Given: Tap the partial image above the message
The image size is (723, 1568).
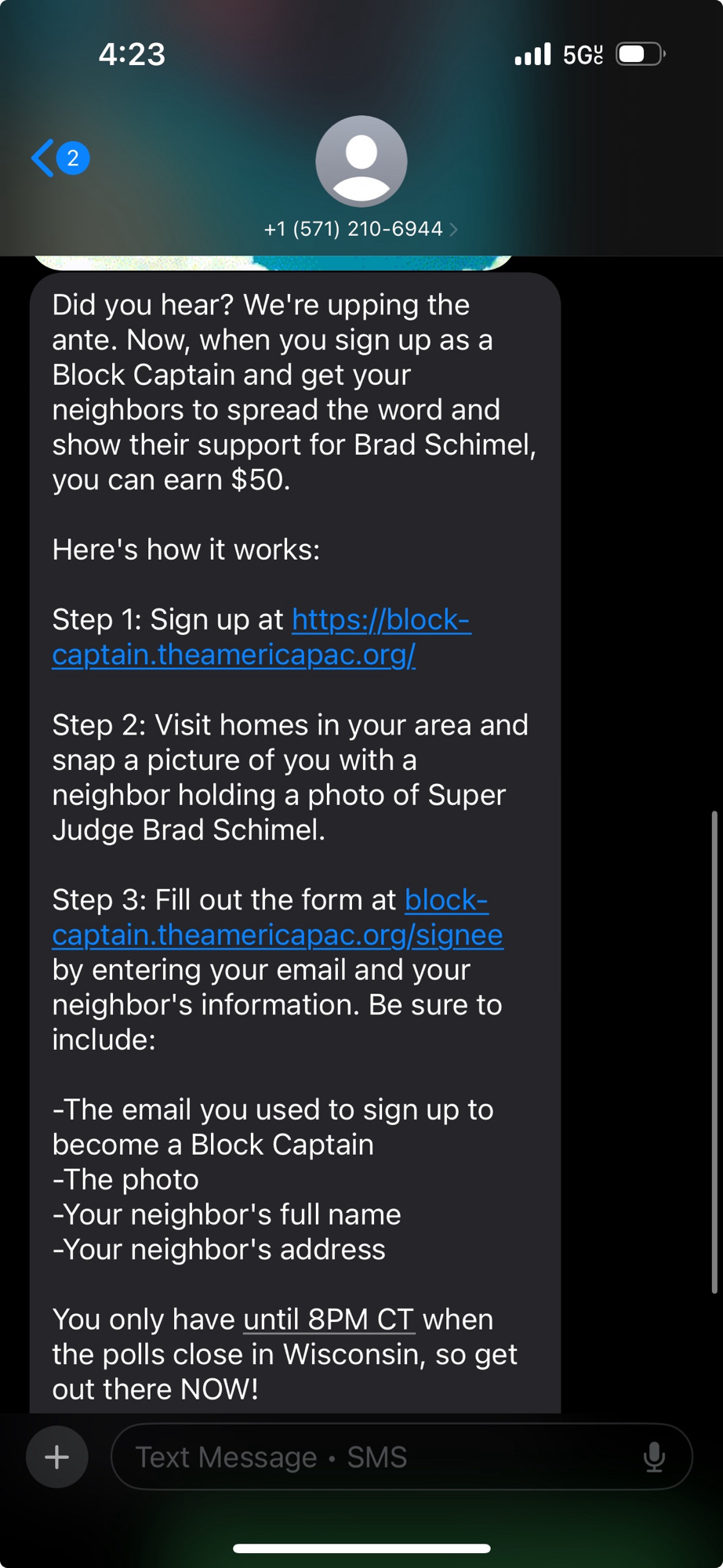Looking at the screenshot, I should click(271, 263).
